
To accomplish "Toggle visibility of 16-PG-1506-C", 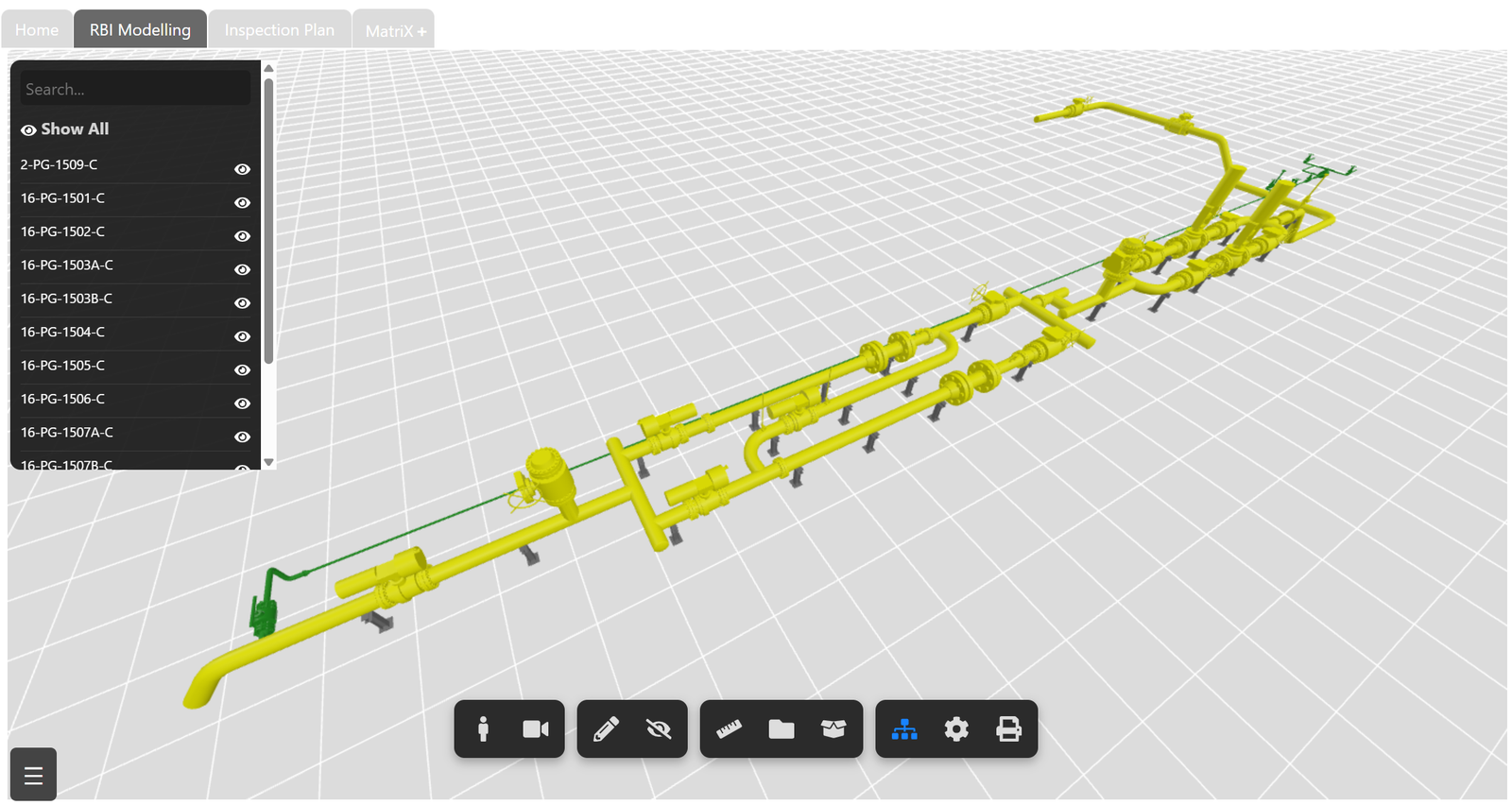I will pos(242,403).
